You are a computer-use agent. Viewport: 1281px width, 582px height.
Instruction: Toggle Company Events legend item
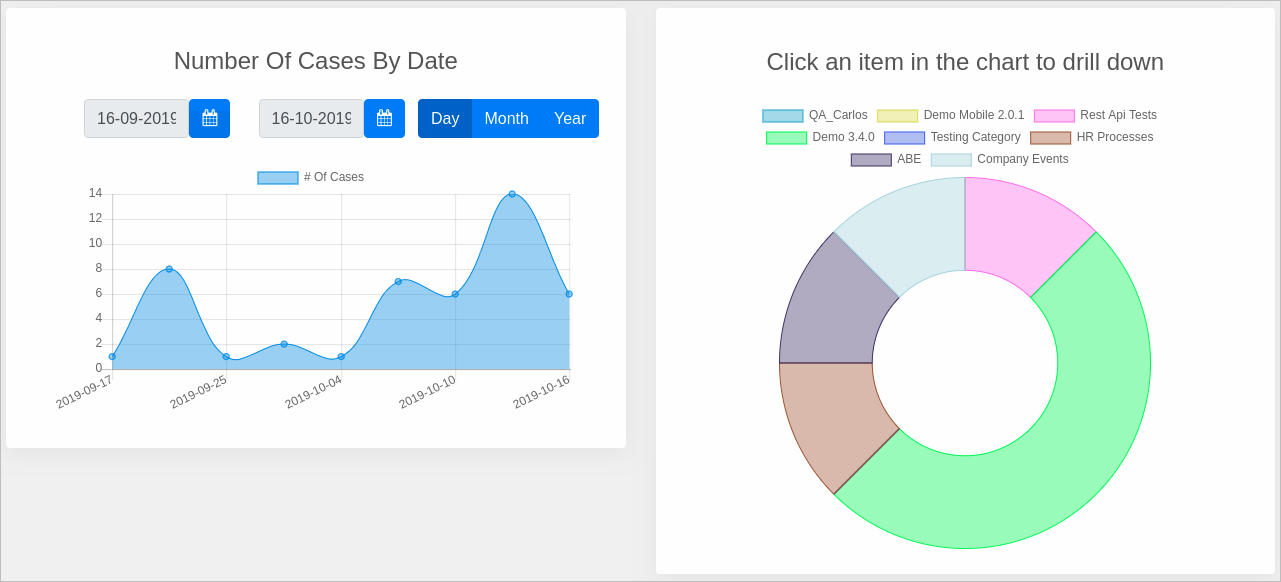point(999,159)
